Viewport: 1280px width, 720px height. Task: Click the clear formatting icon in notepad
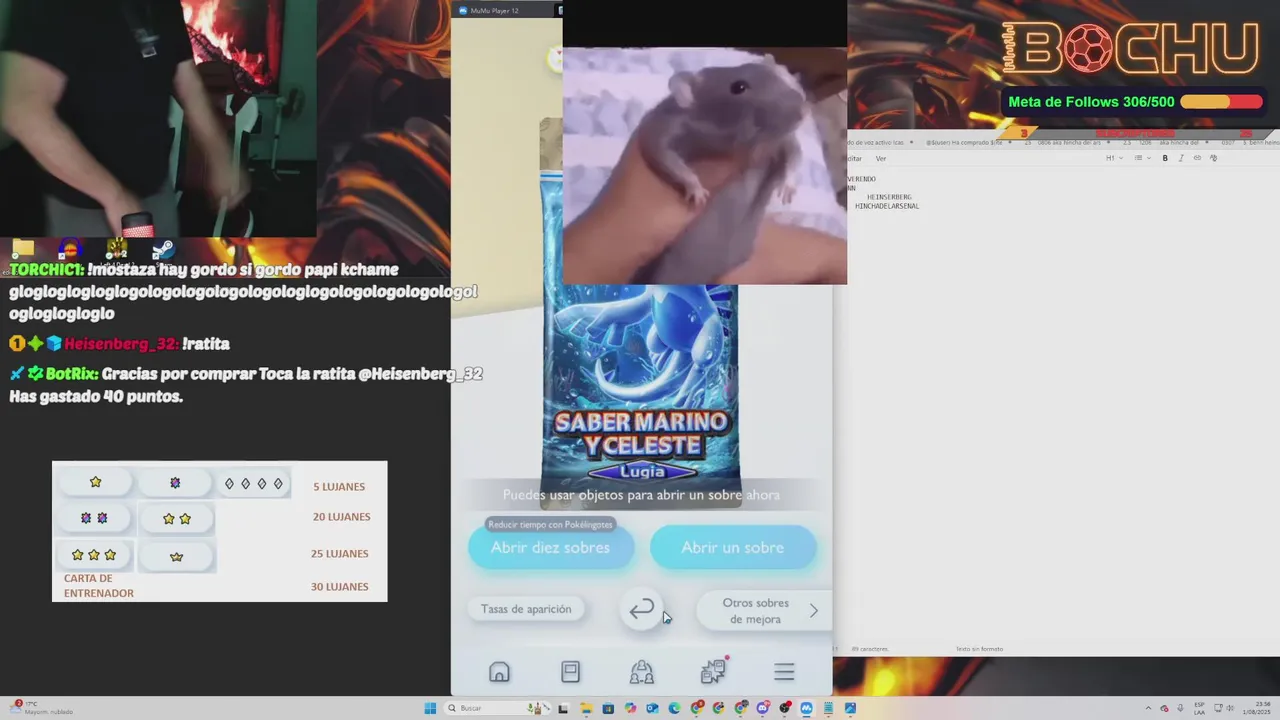coord(1214,158)
